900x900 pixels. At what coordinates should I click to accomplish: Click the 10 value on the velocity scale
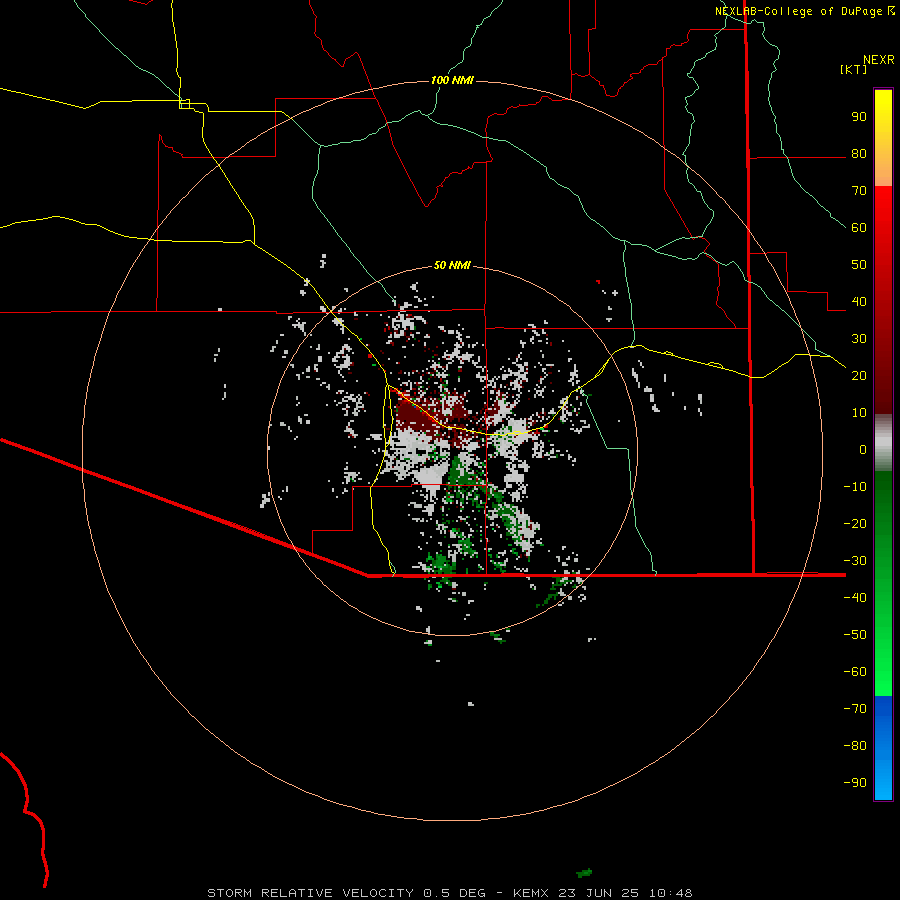859,413
